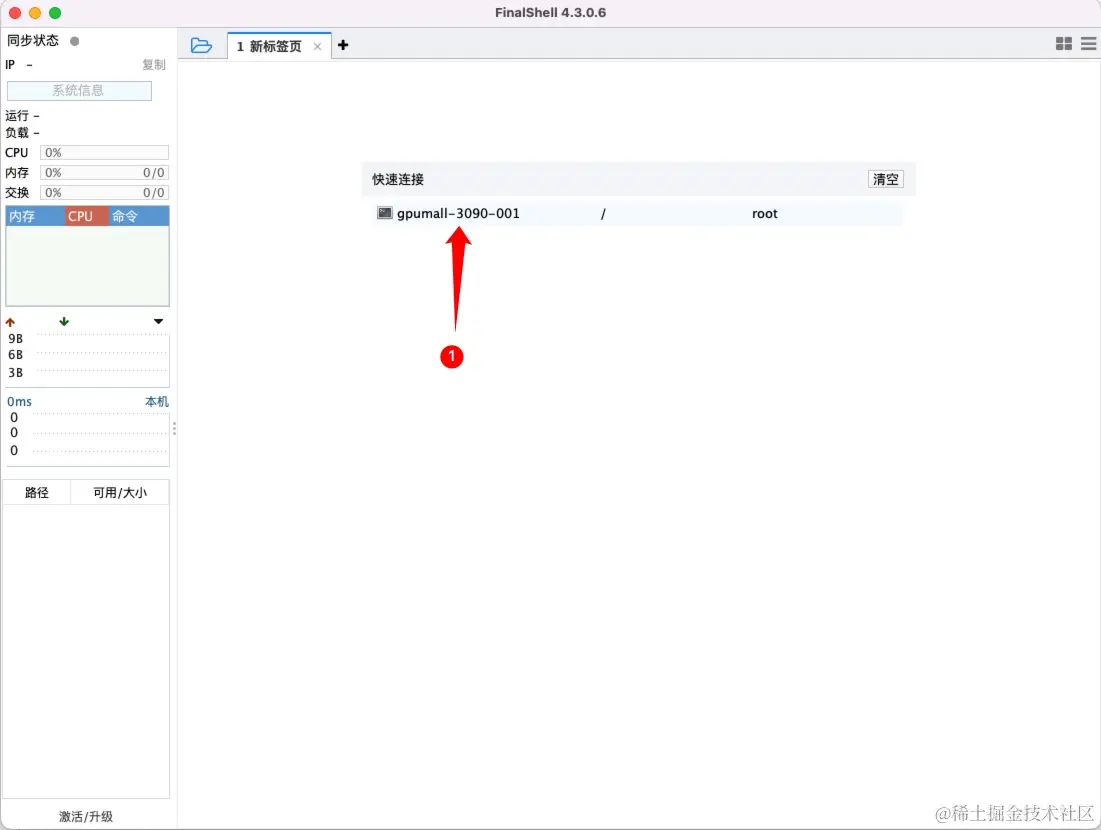Image resolution: width=1101 pixels, height=830 pixels.
Task: Select the CPU tab in the process panel
Action: tap(86, 216)
